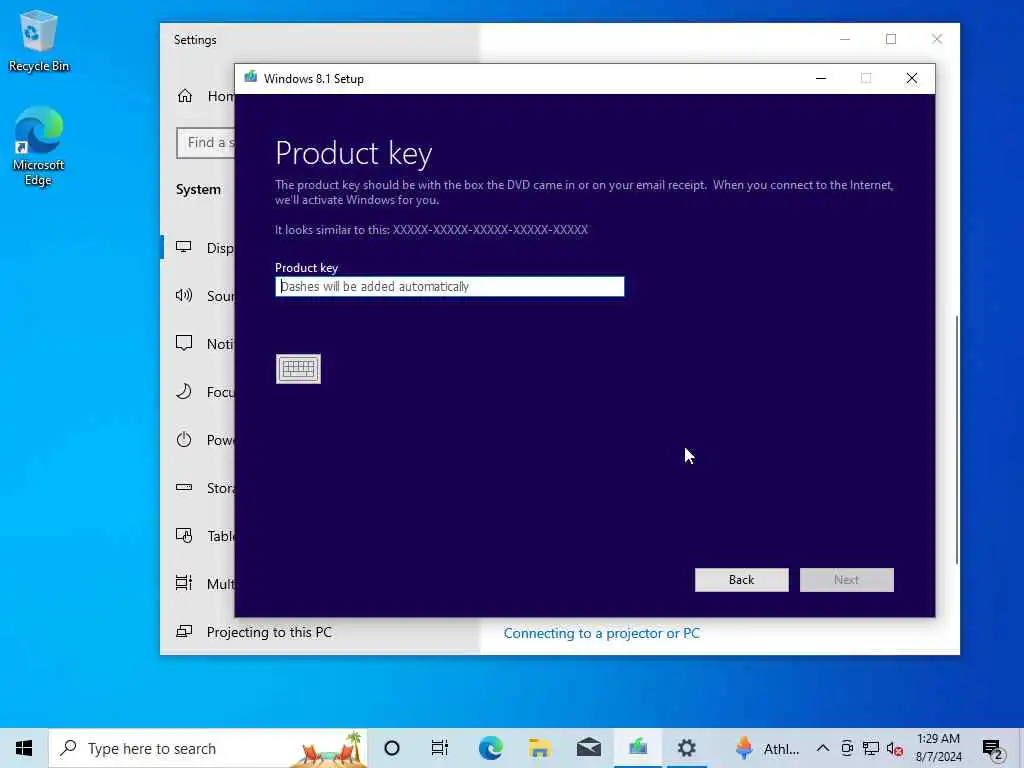The image size is (1024, 768).
Task: Maximize the Settings window
Action: tap(891, 39)
